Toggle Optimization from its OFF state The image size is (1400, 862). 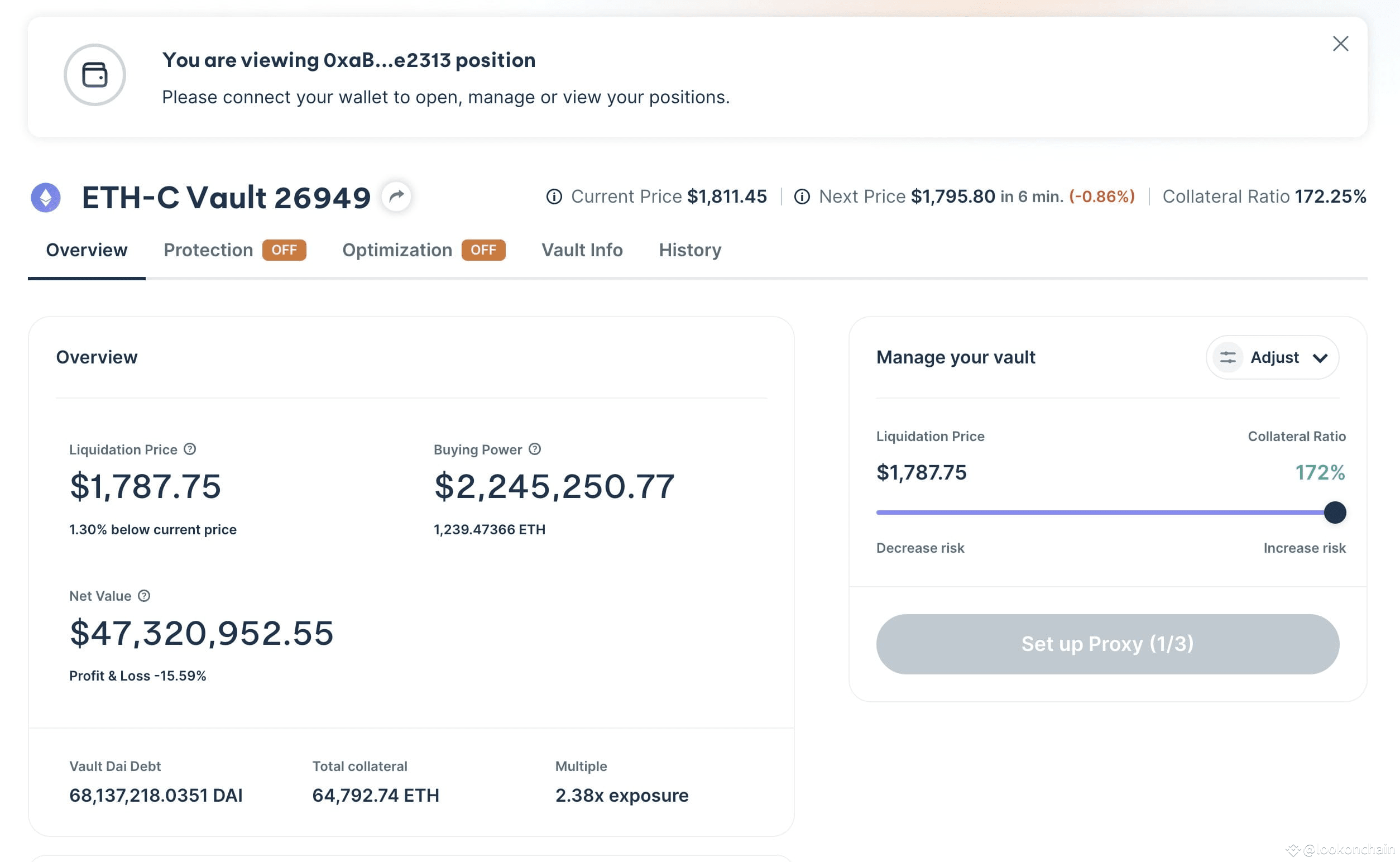(x=483, y=250)
